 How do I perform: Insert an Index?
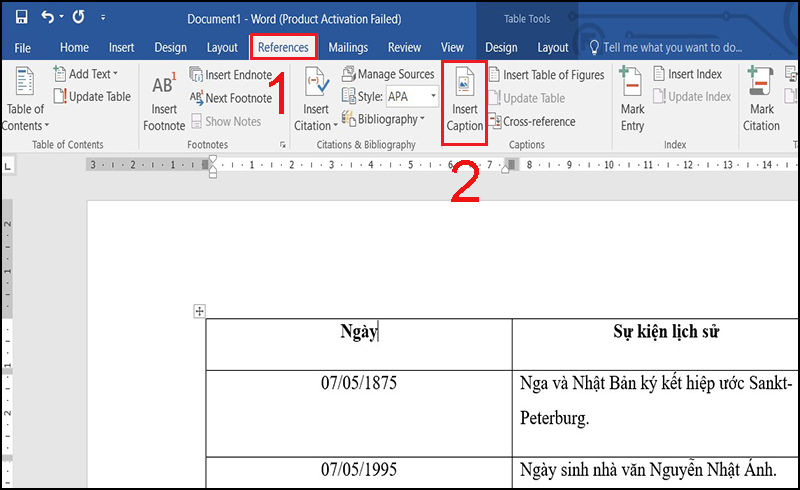[688, 74]
